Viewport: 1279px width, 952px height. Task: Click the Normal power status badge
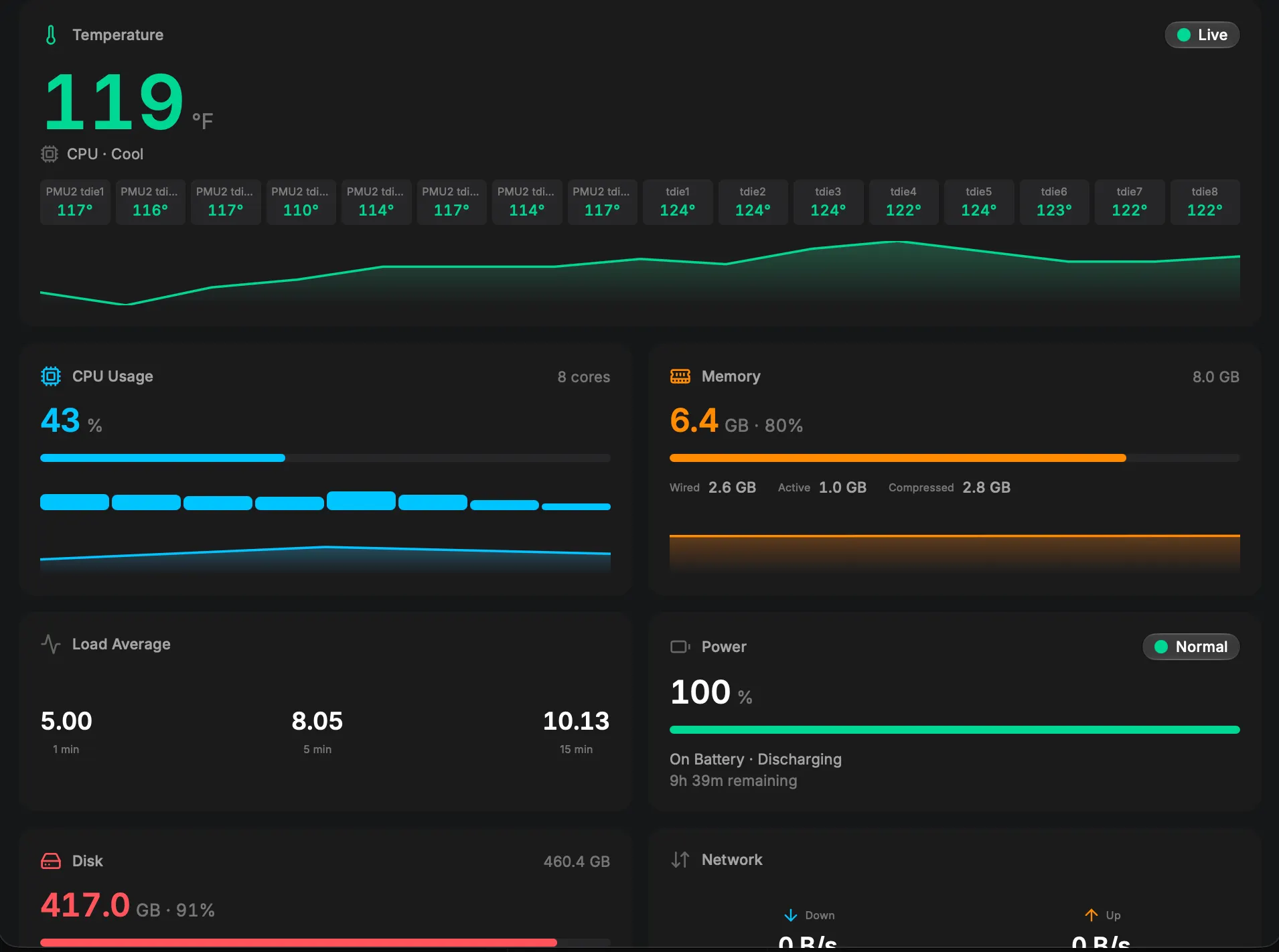(1191, 647)
